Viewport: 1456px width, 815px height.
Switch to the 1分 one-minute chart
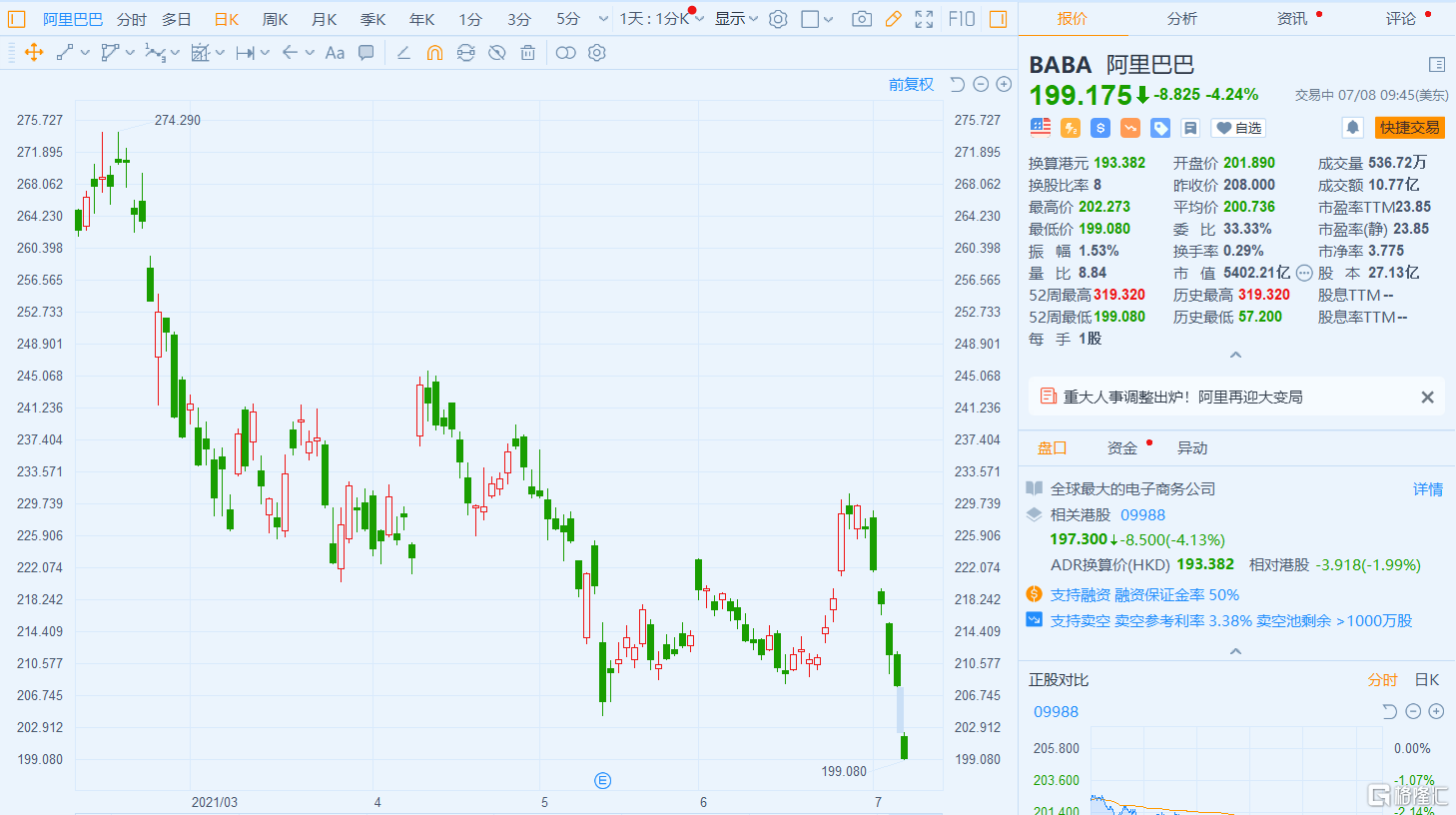point(470,19)
